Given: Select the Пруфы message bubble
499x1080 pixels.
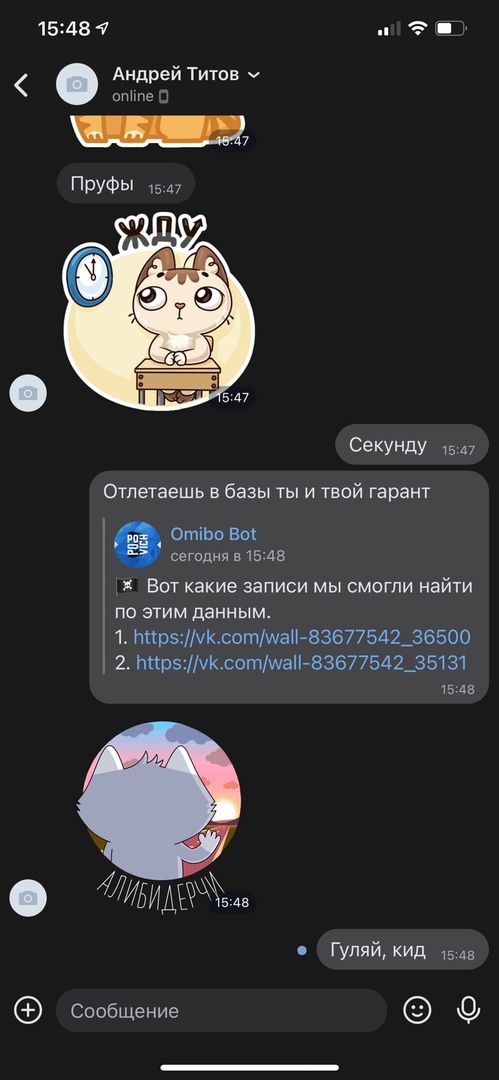Looking at the screenshot, I should pos(125,183).
